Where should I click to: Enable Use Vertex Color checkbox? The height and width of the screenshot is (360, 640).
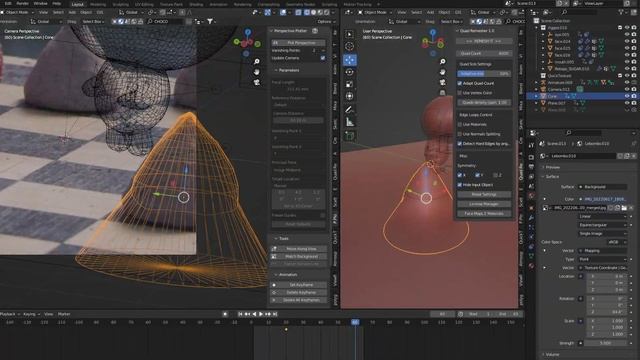click(x=460, y=93)
